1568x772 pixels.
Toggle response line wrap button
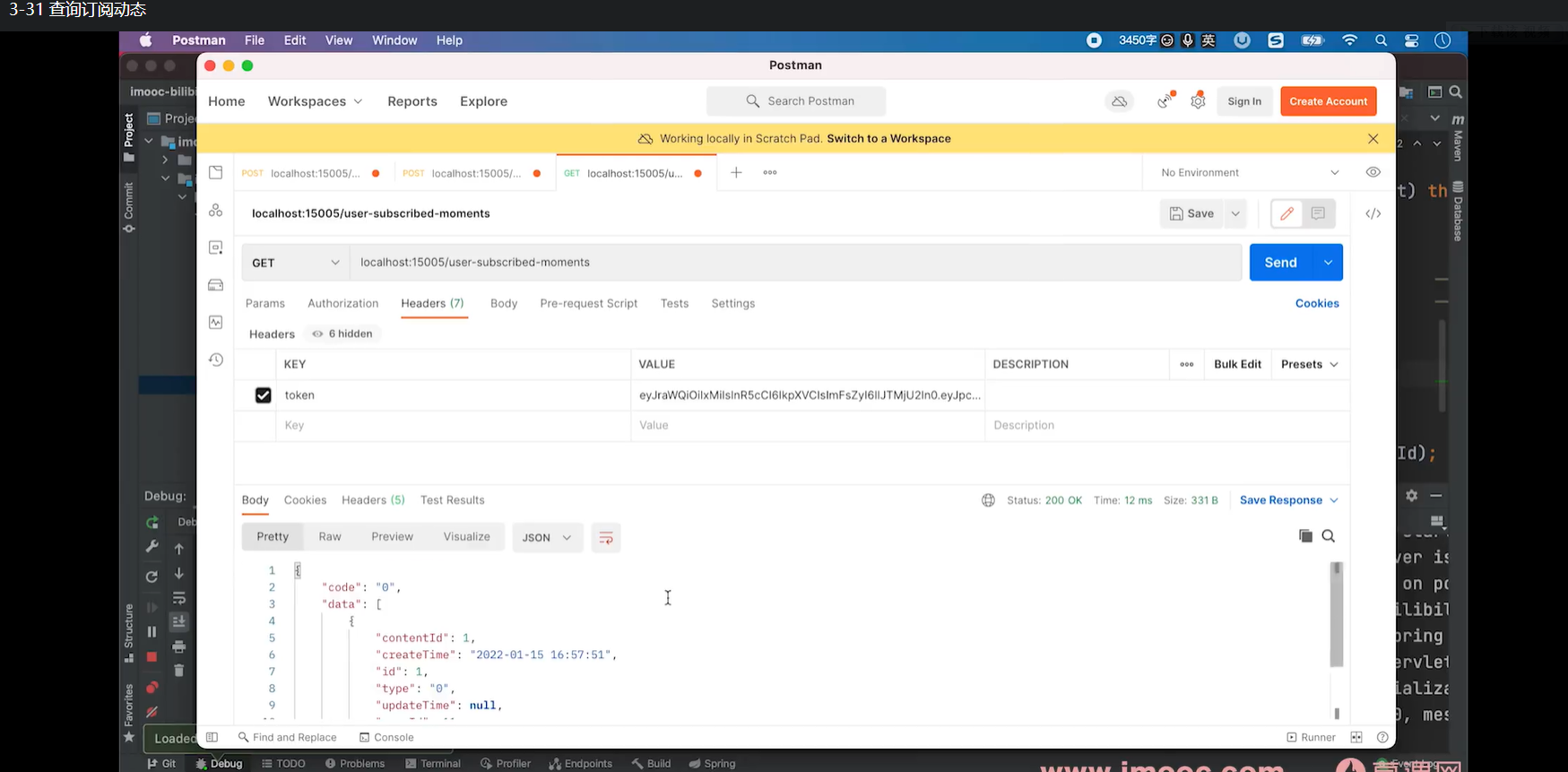coord(606,537)
